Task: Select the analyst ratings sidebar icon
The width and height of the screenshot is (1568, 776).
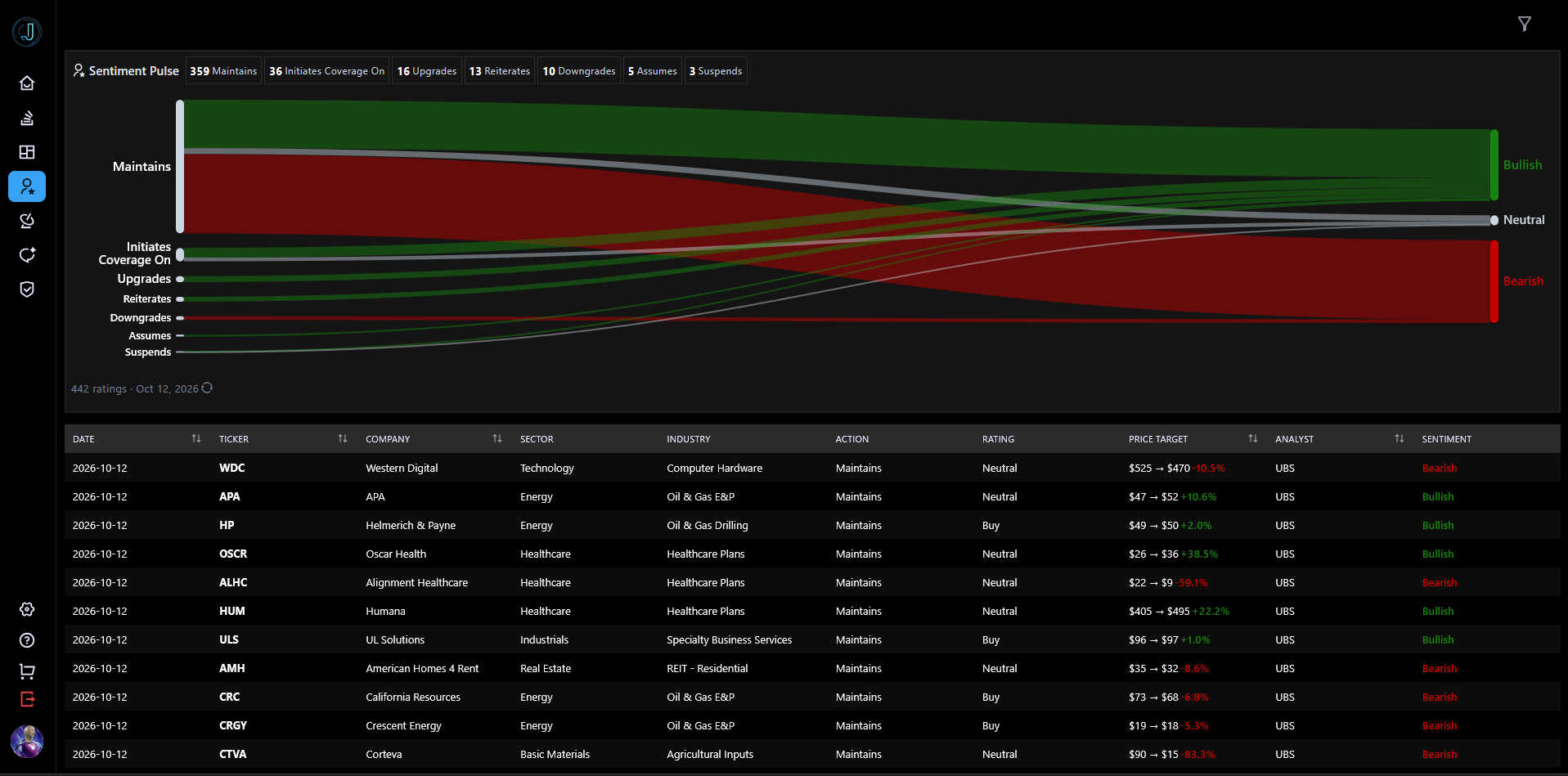Action: tap(27, 186)
